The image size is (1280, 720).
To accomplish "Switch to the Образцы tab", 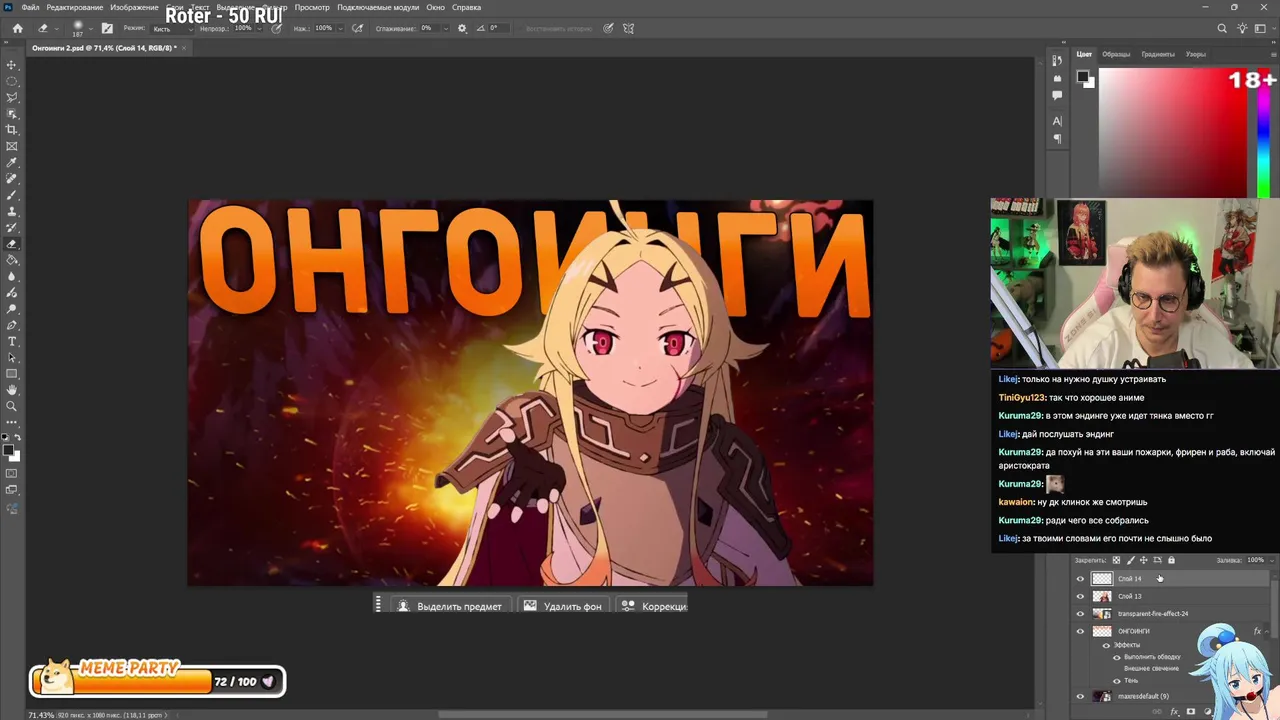I will (1116, 54).
